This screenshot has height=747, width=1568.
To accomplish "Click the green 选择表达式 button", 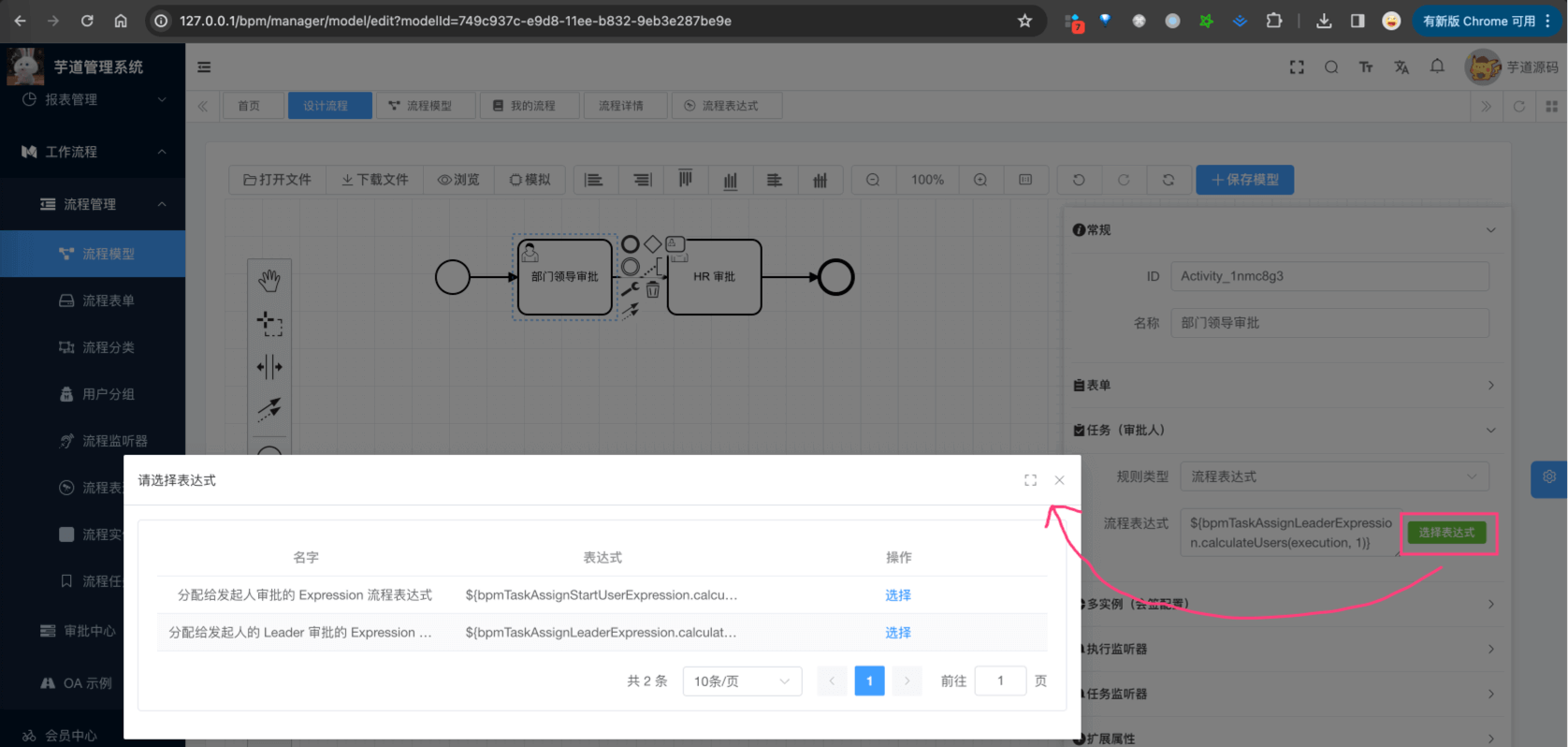I will pos(1445,533).
